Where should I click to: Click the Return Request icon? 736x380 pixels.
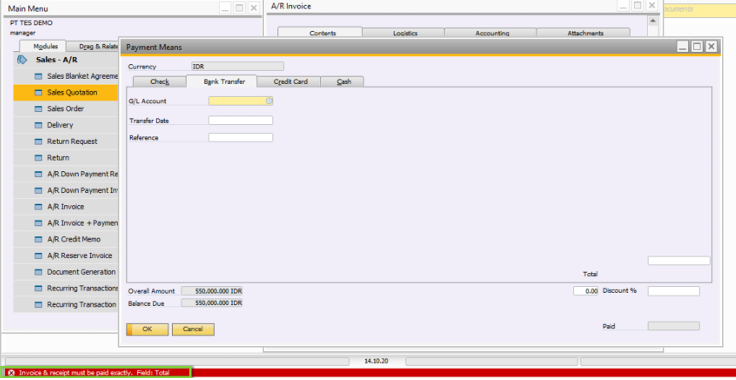pos(38,142)
